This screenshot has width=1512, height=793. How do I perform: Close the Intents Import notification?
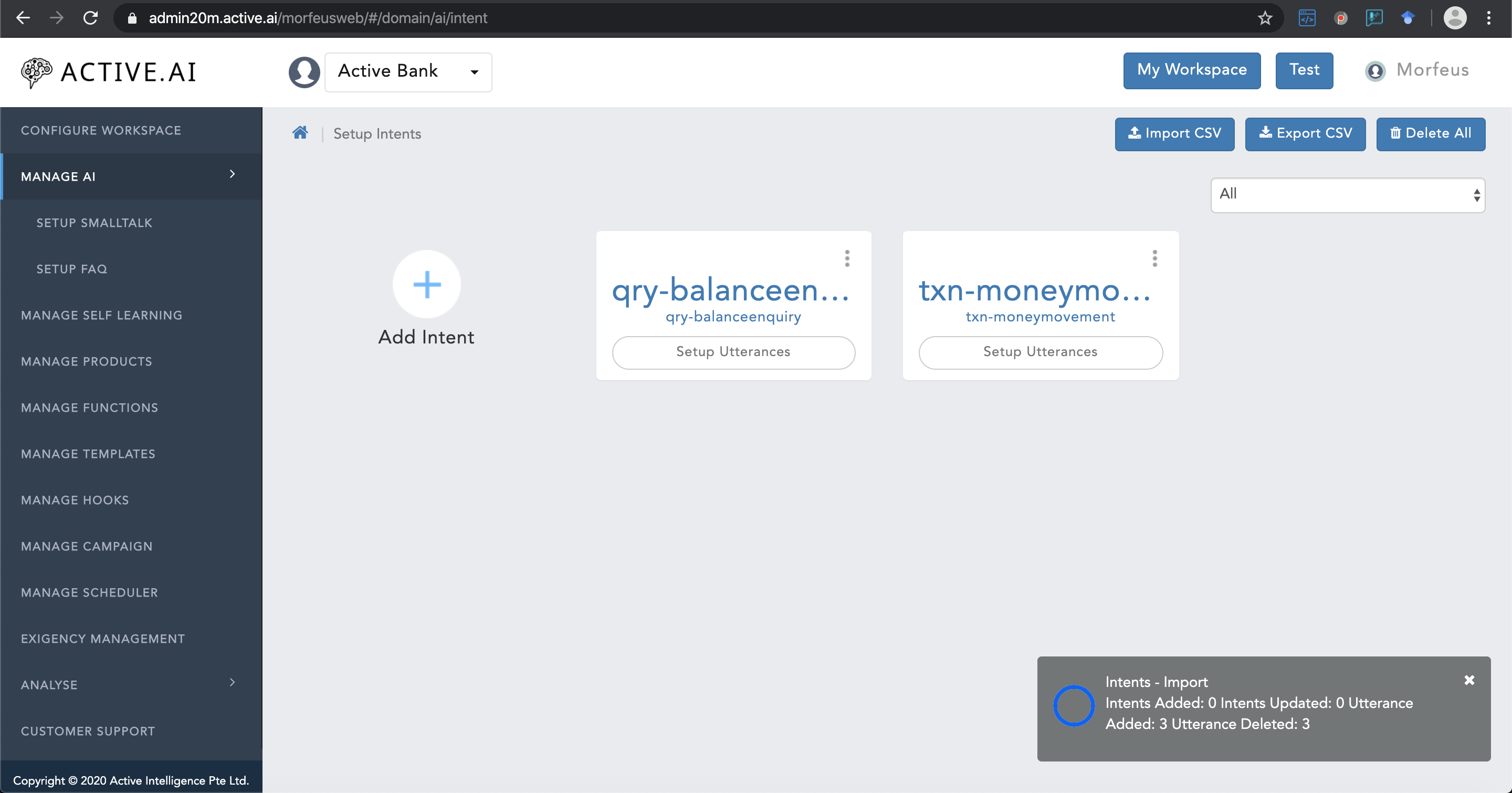click(x=1469, y=680)
